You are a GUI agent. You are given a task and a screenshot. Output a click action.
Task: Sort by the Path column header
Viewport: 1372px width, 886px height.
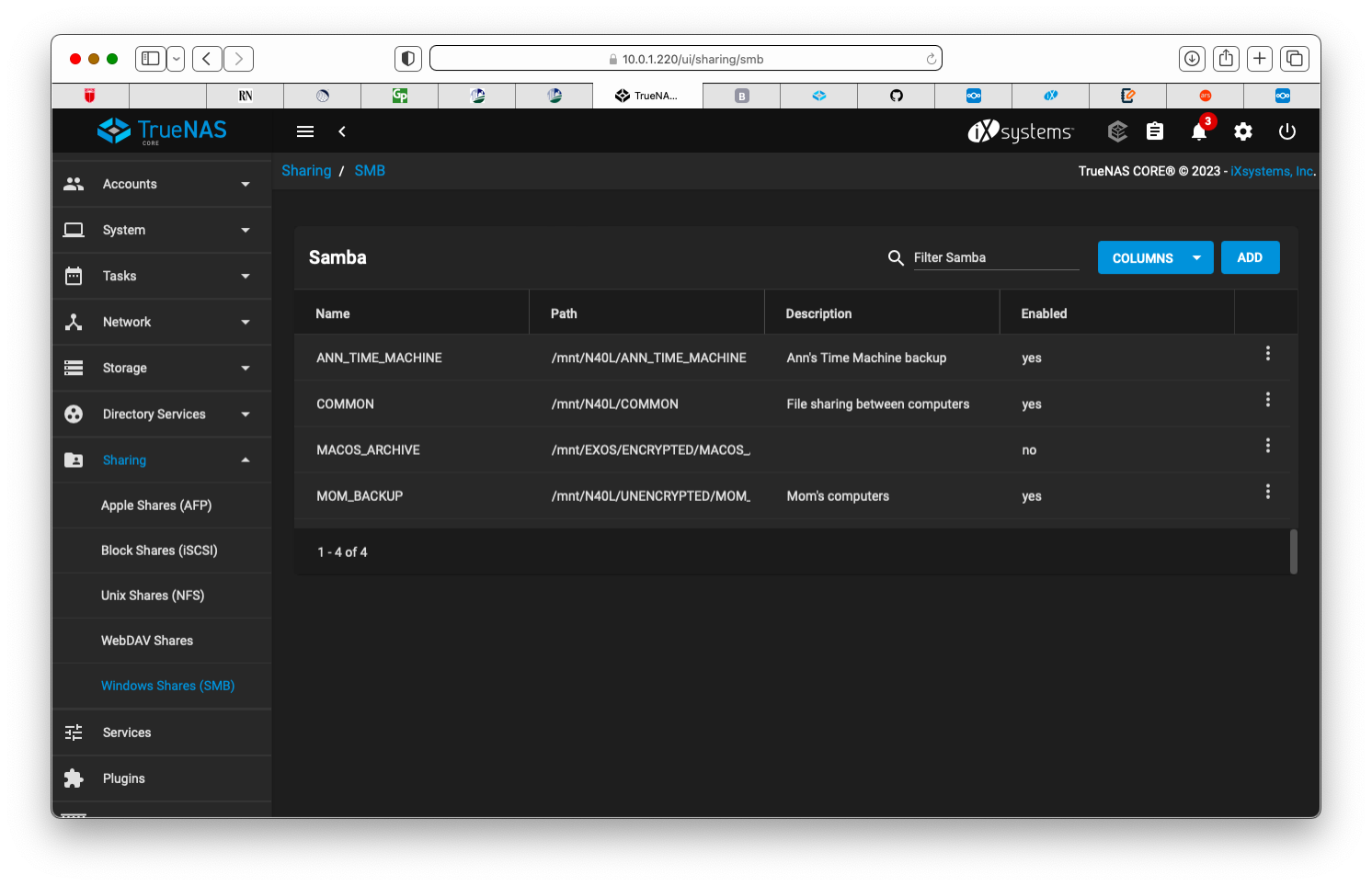[564, 313]
